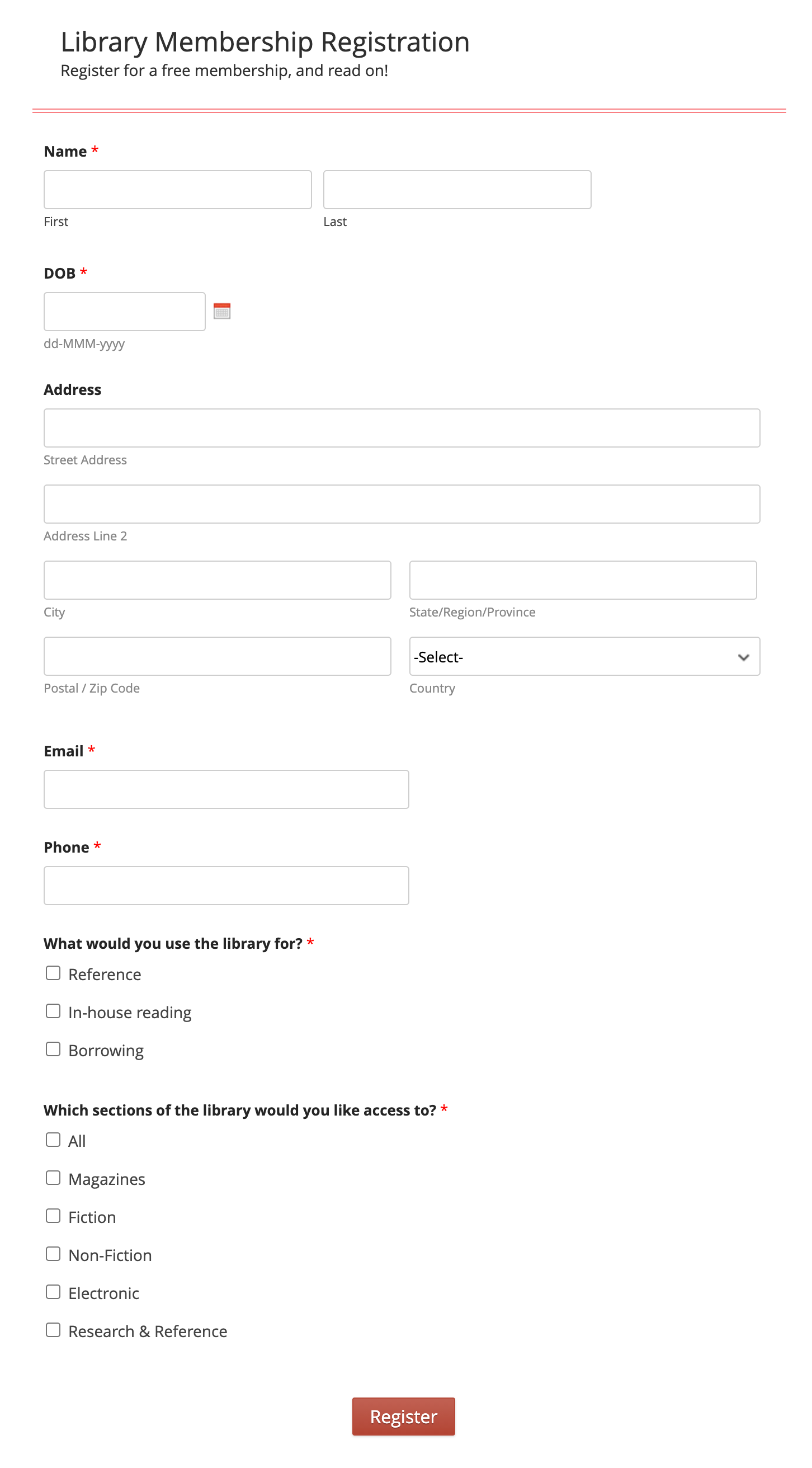Click the Postal / Zip Code field
This screenshot has height=1468, width=812.
pyautogui.click(x=217, y=656)
